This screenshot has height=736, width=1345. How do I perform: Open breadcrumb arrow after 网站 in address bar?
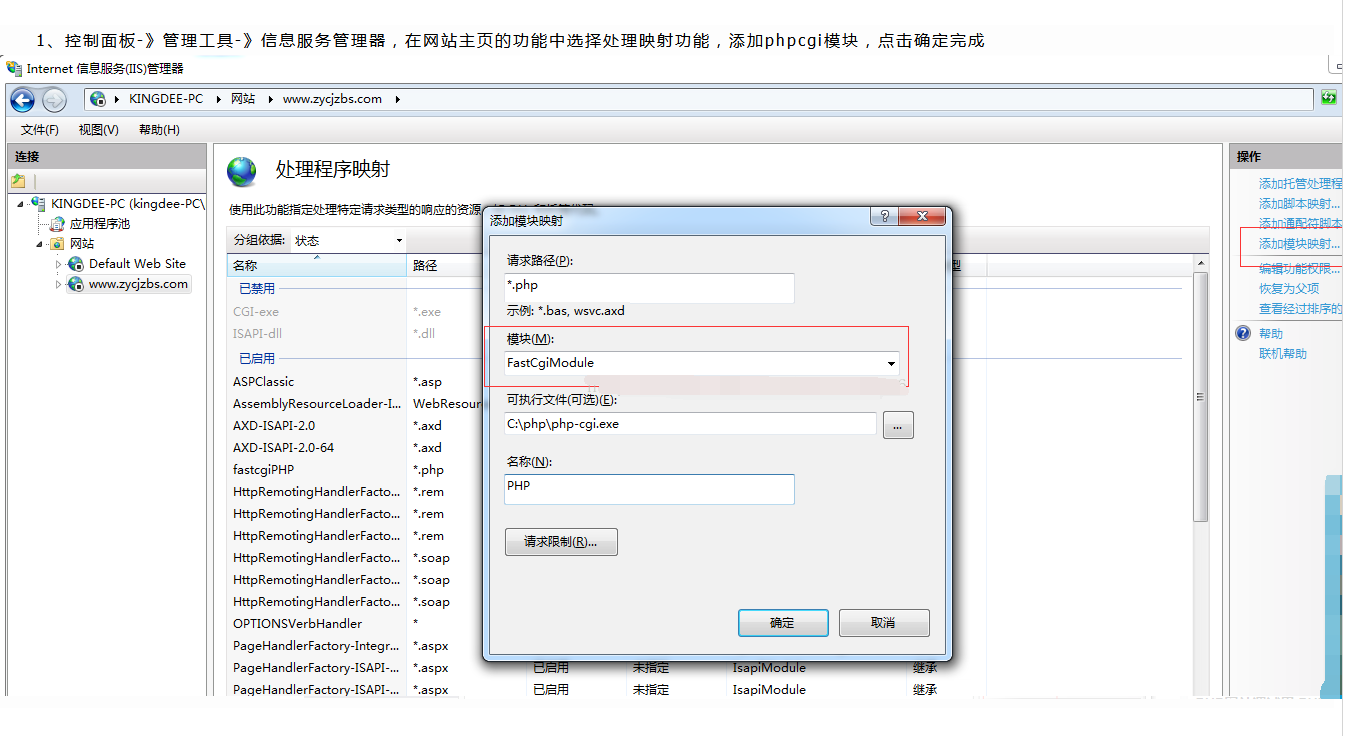click(x=269, y=99)
